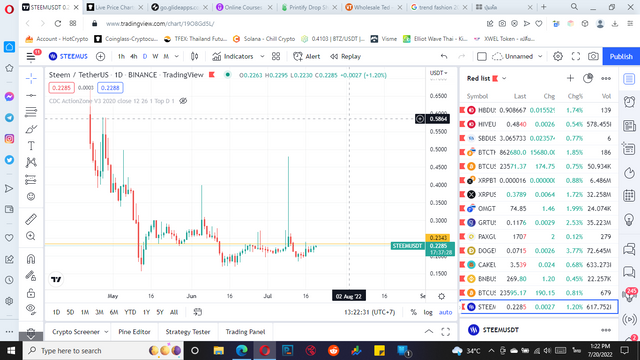Click the add symbol compare plus icon
This screenshot has width=640, height=360.
tap(100, 56)
